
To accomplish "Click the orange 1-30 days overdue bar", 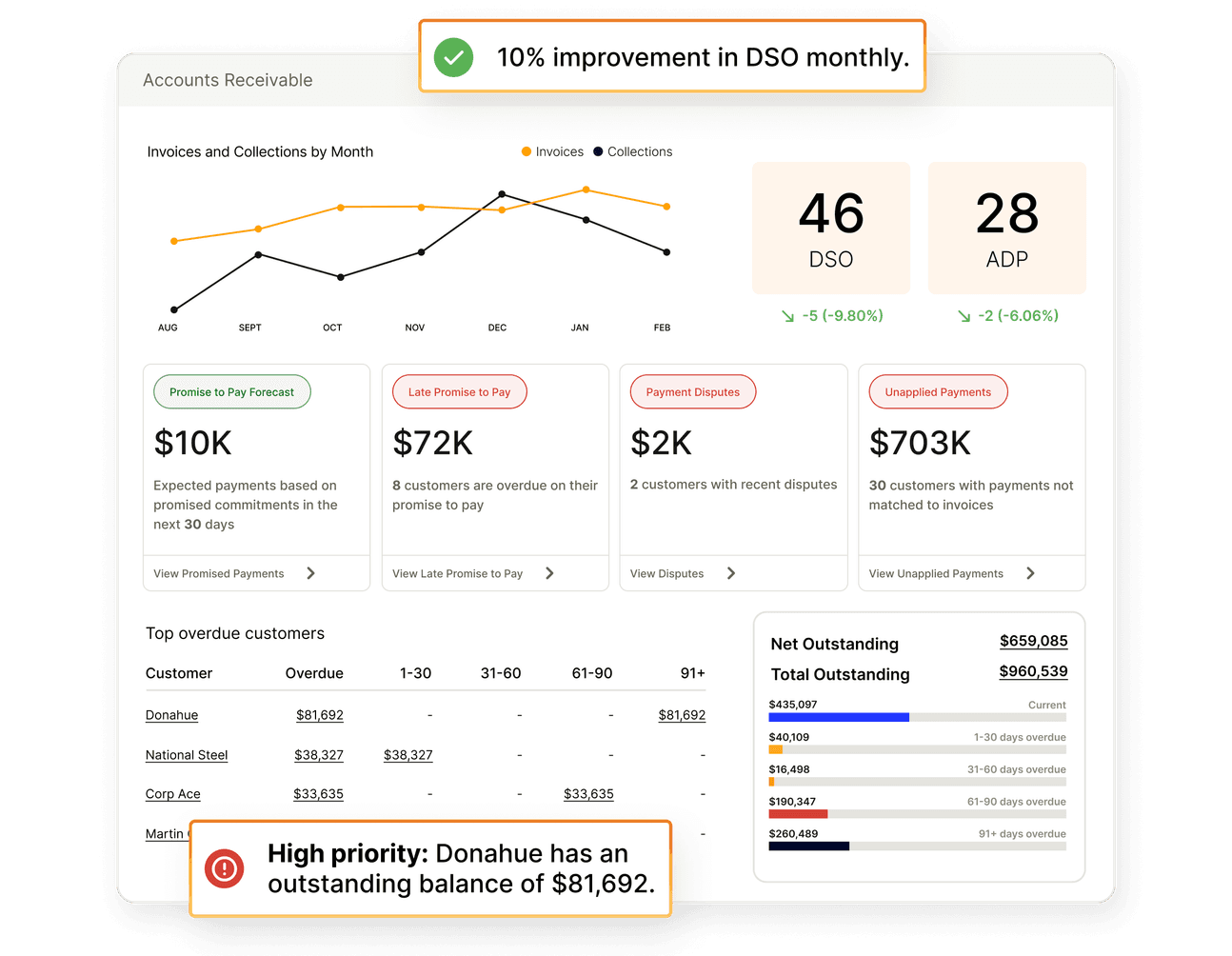I will point(775,749).
